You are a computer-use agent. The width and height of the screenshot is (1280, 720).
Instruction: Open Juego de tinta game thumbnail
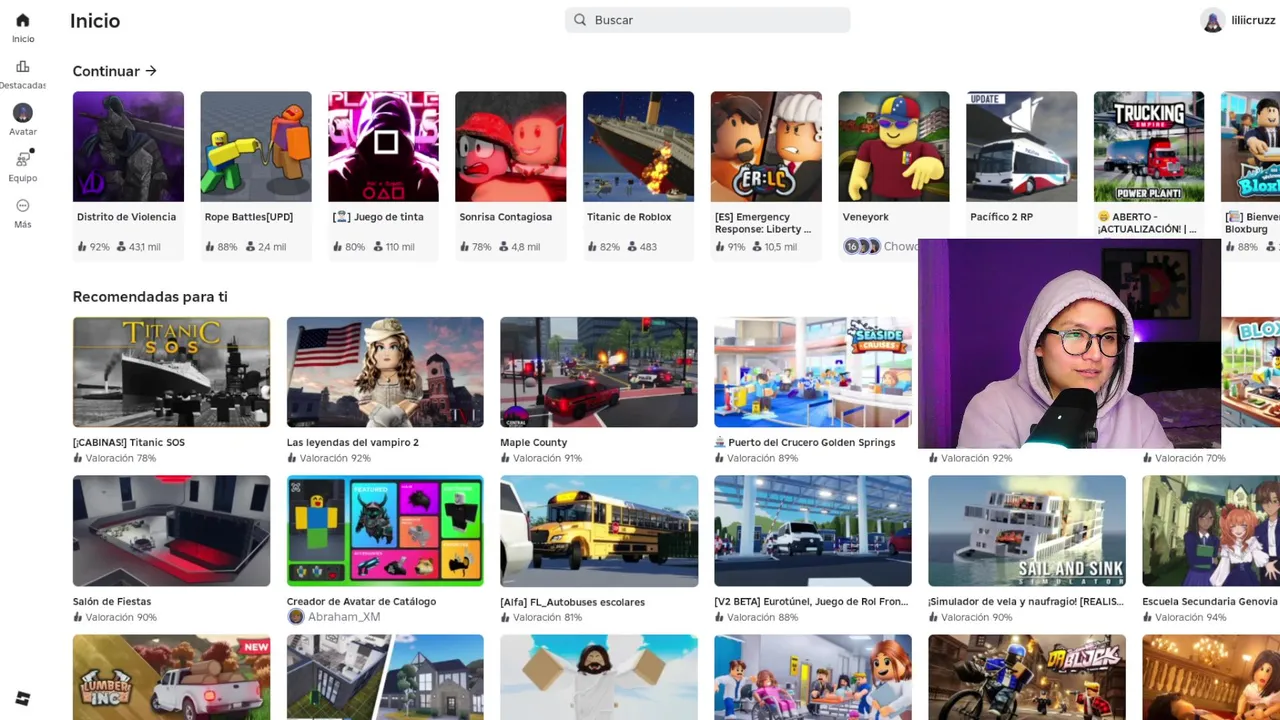[x=383, y=147]
